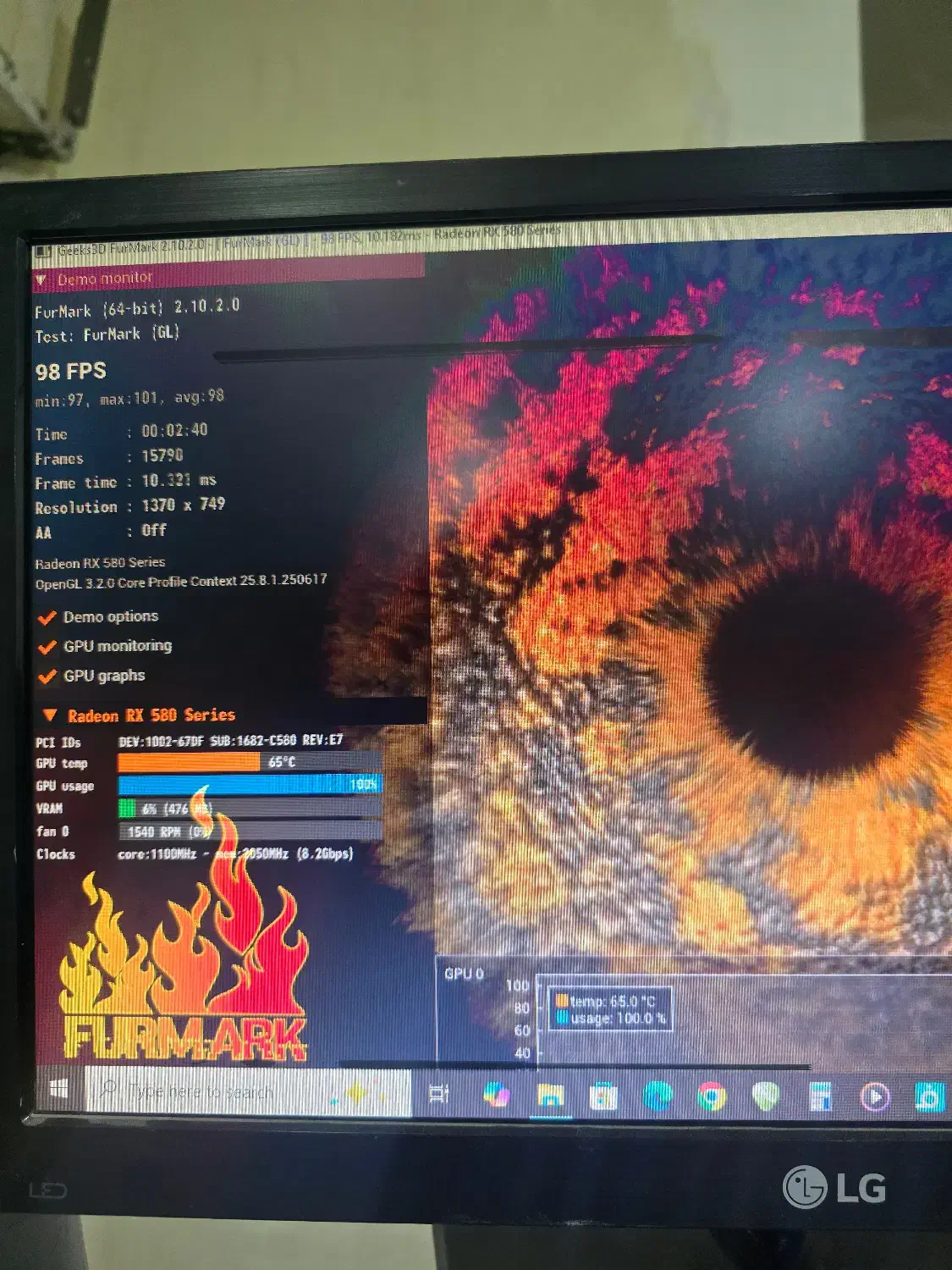Toggle the Demo options checkmark
The height and width of the screenshot is (1270, 952).
48,616
